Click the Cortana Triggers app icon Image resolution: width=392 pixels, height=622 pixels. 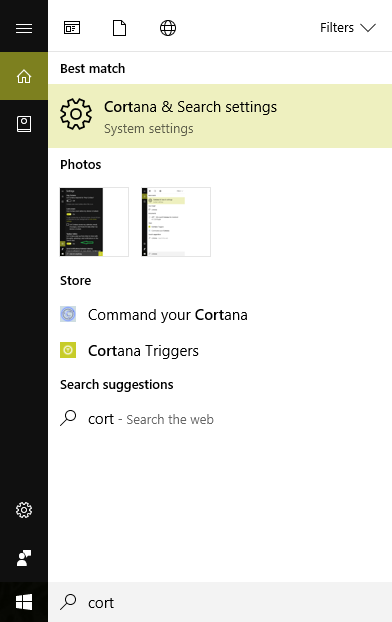(x=68, y=350)
